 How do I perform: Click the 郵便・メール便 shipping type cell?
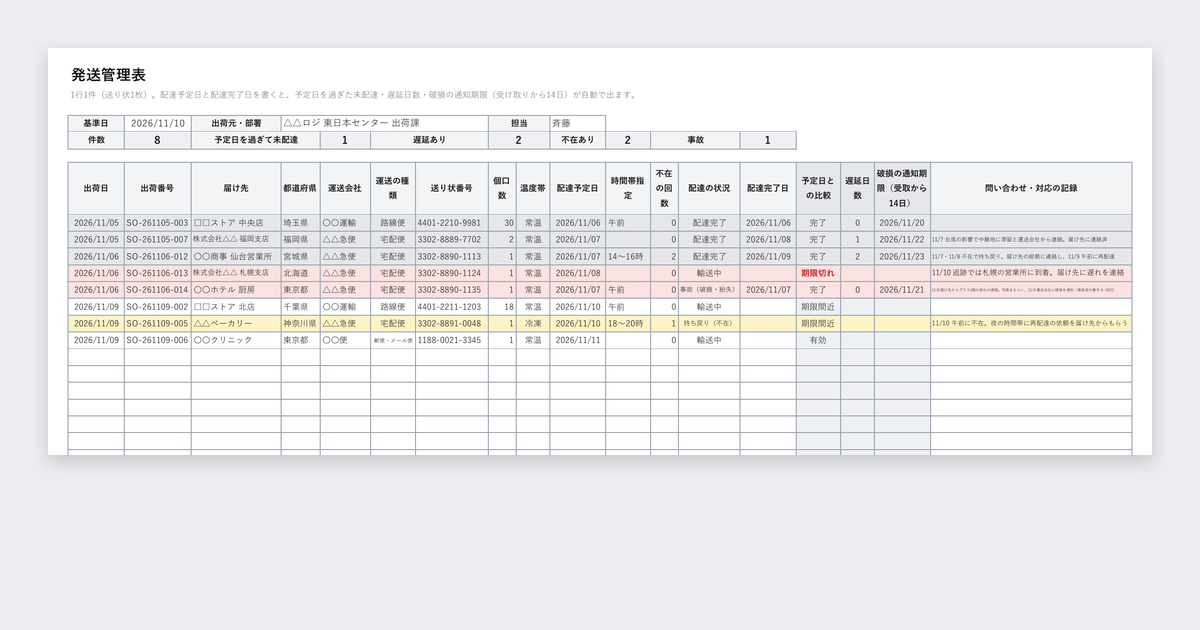[393, 340]
